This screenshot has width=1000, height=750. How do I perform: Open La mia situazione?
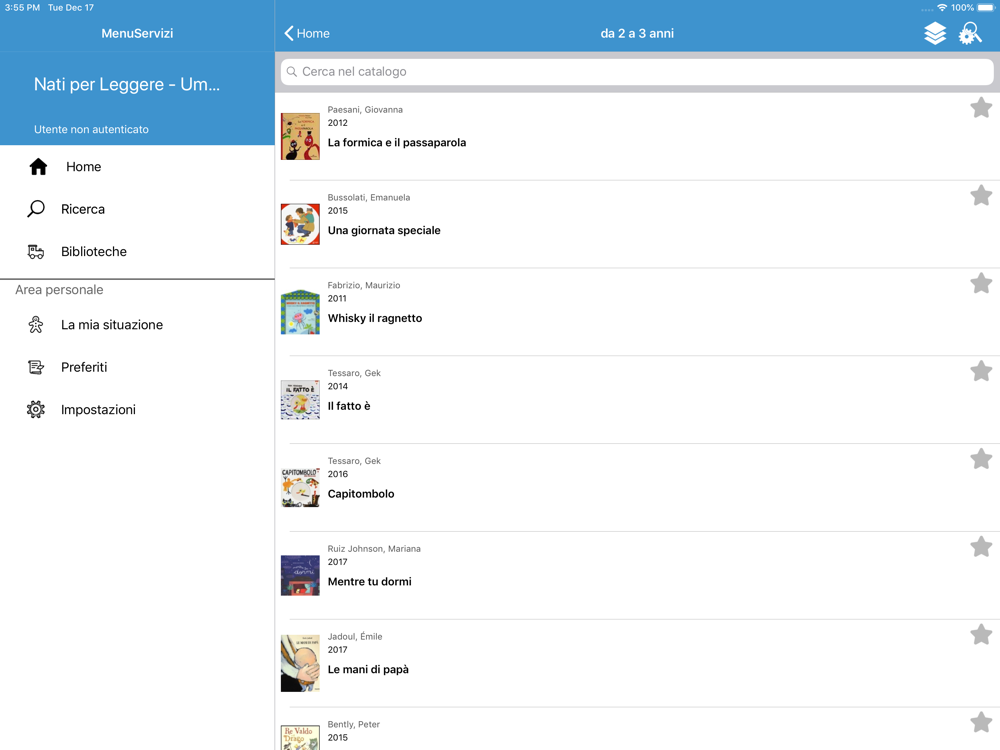tap(137, 325)
